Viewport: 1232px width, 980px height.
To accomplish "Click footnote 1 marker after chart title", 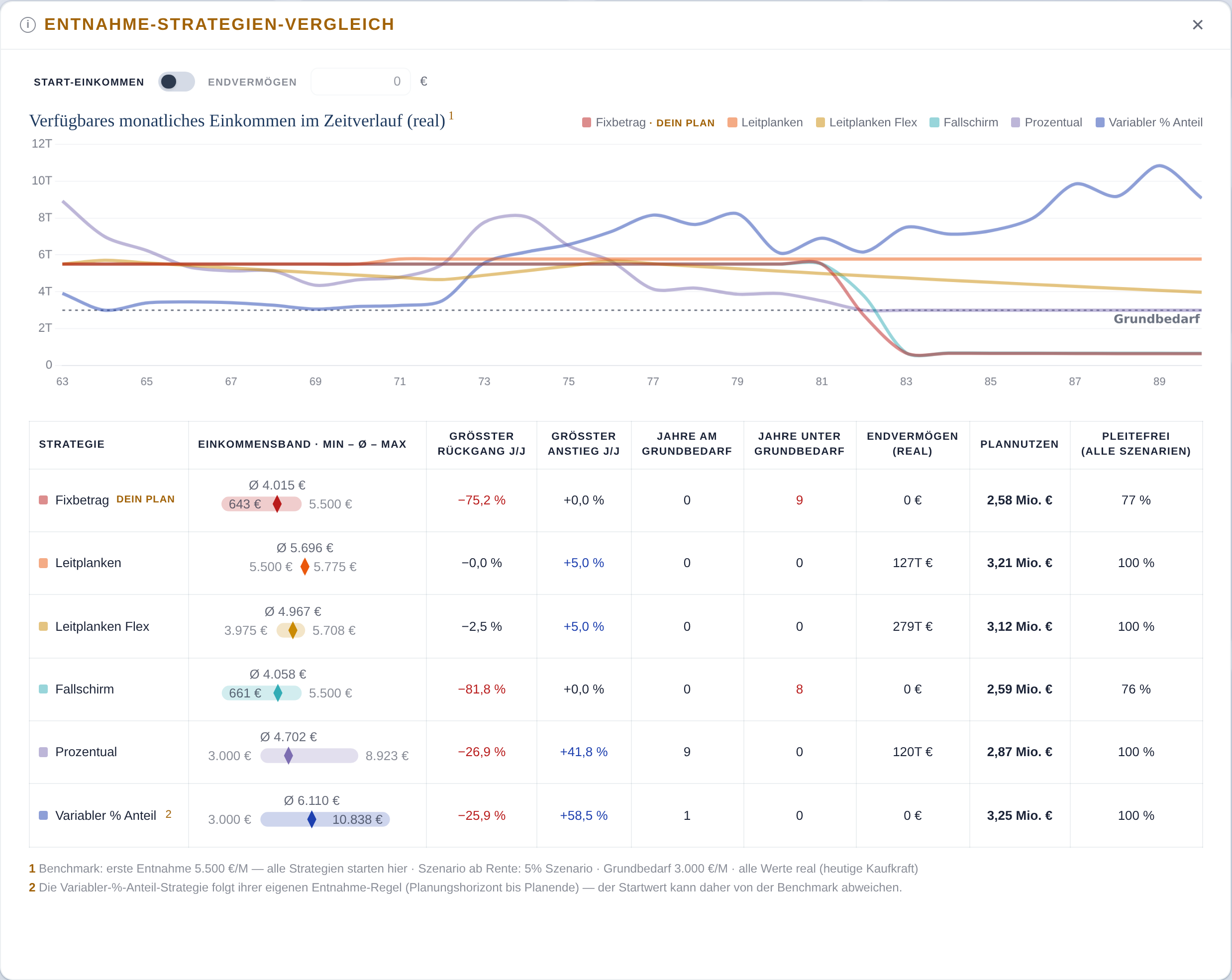I will pyautogui.click(x=451, y=116).
